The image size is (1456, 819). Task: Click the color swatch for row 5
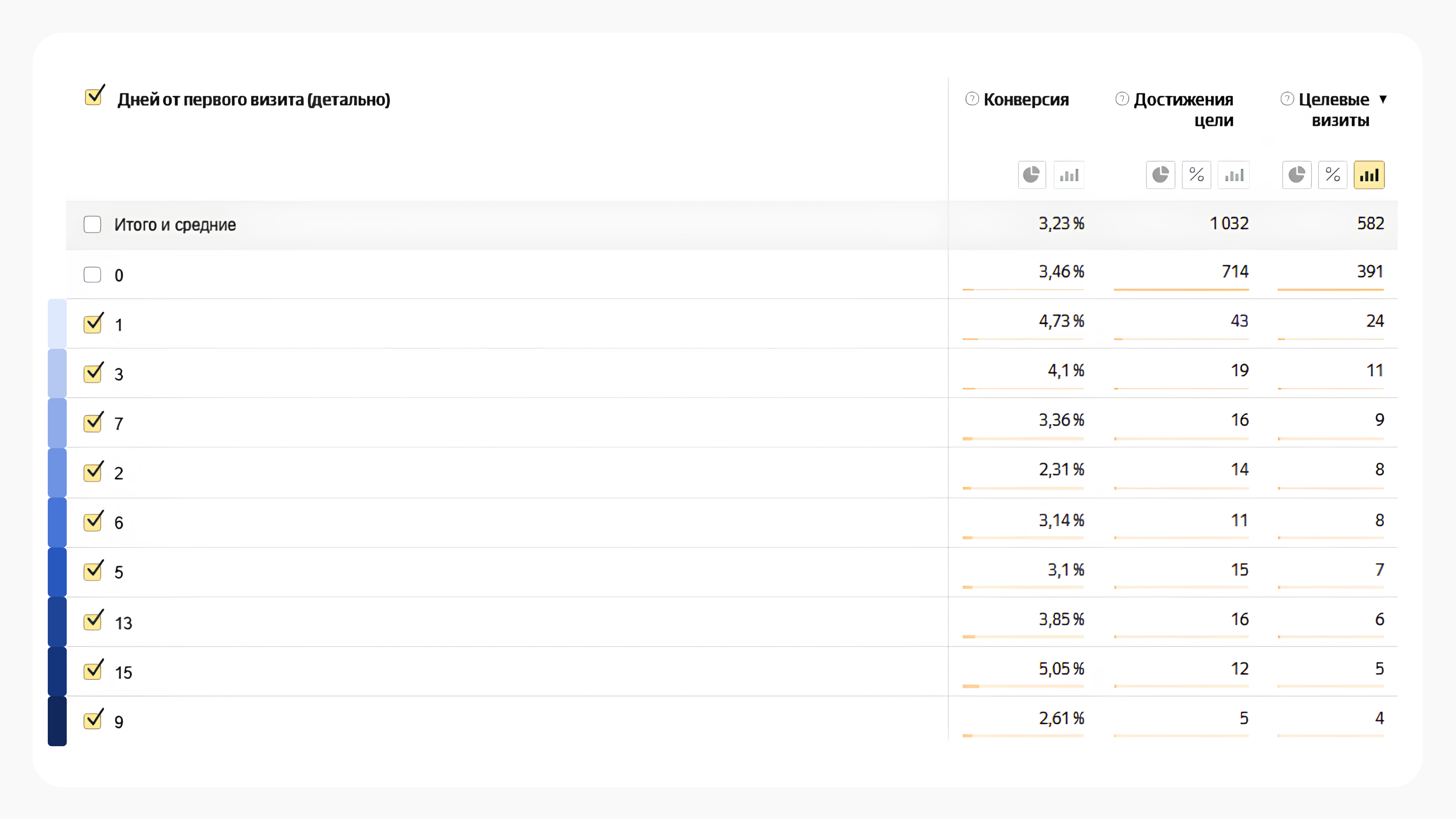click(57, 572)
